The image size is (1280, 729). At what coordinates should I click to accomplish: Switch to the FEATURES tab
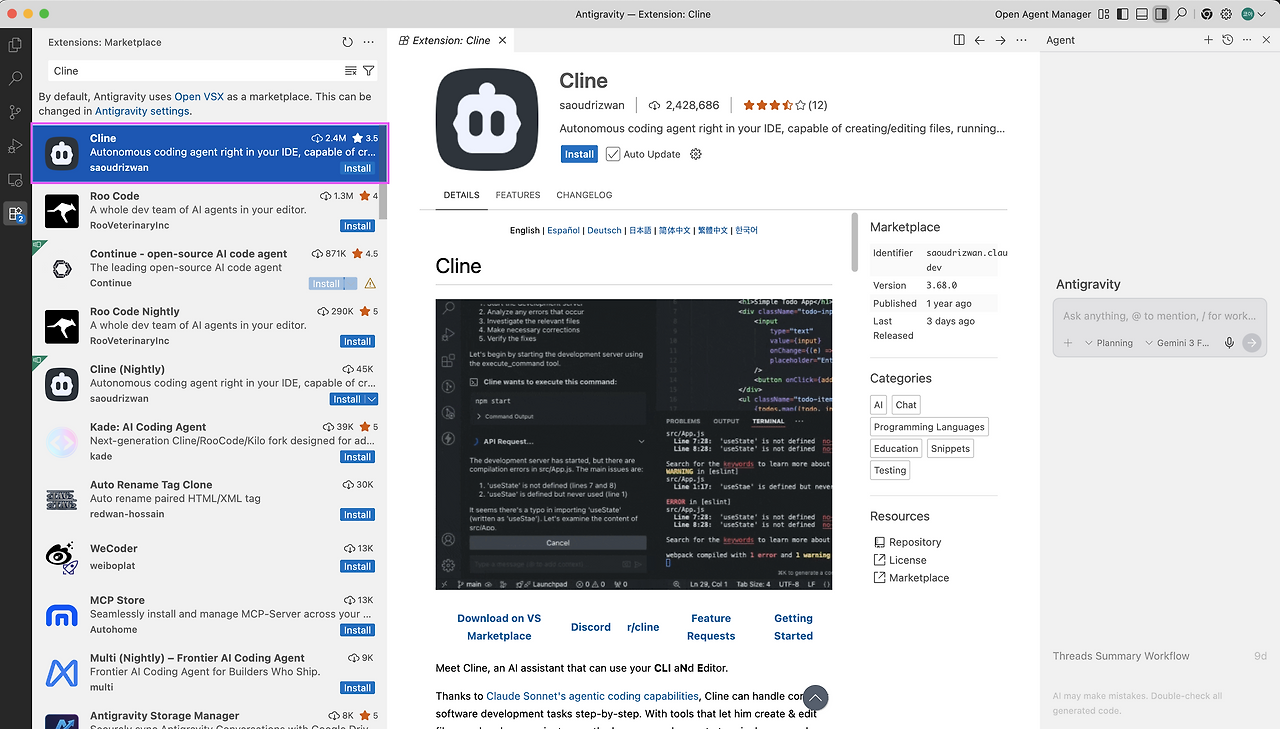click(x=518, y=195)
